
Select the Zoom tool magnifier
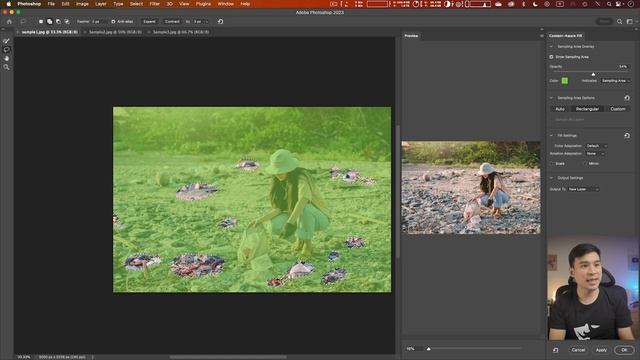click(x=6, y=67)
